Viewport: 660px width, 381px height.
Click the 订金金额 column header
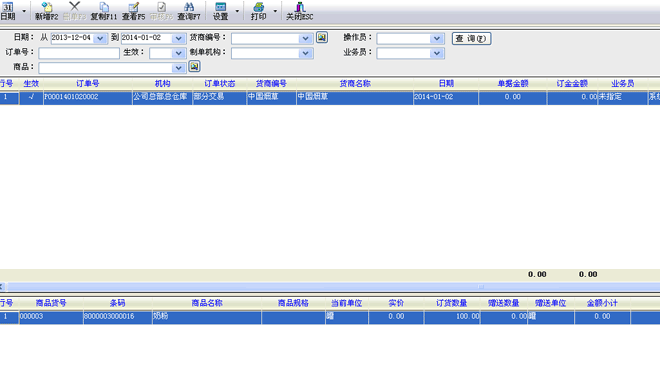[x=572, y=83]
